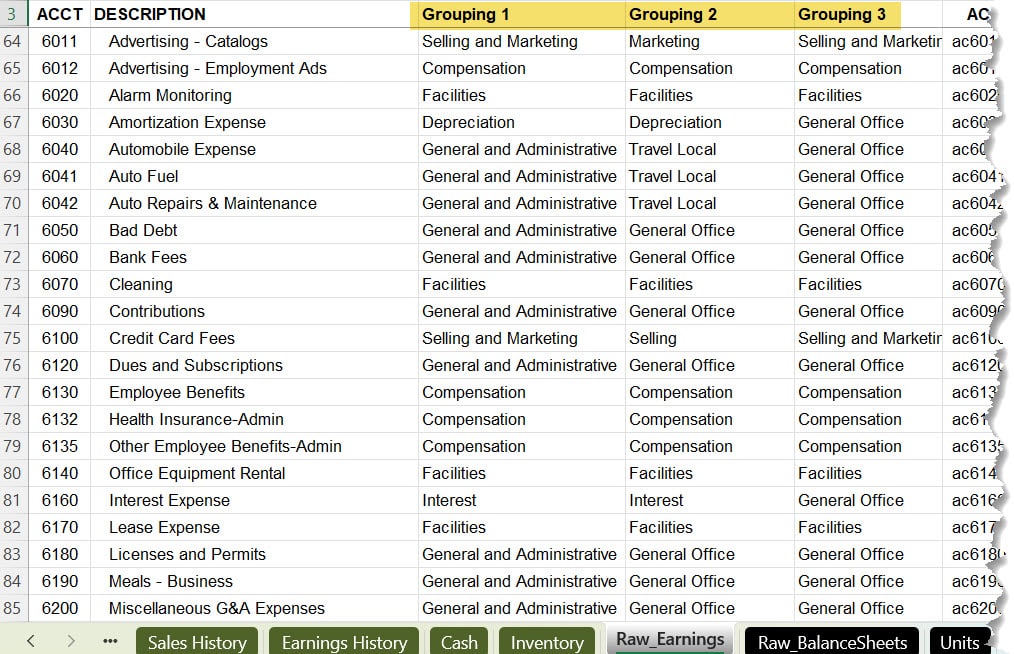Click the Miscellaneous G&A Expenses cell

pyautogui.click(x=254, y=608)
